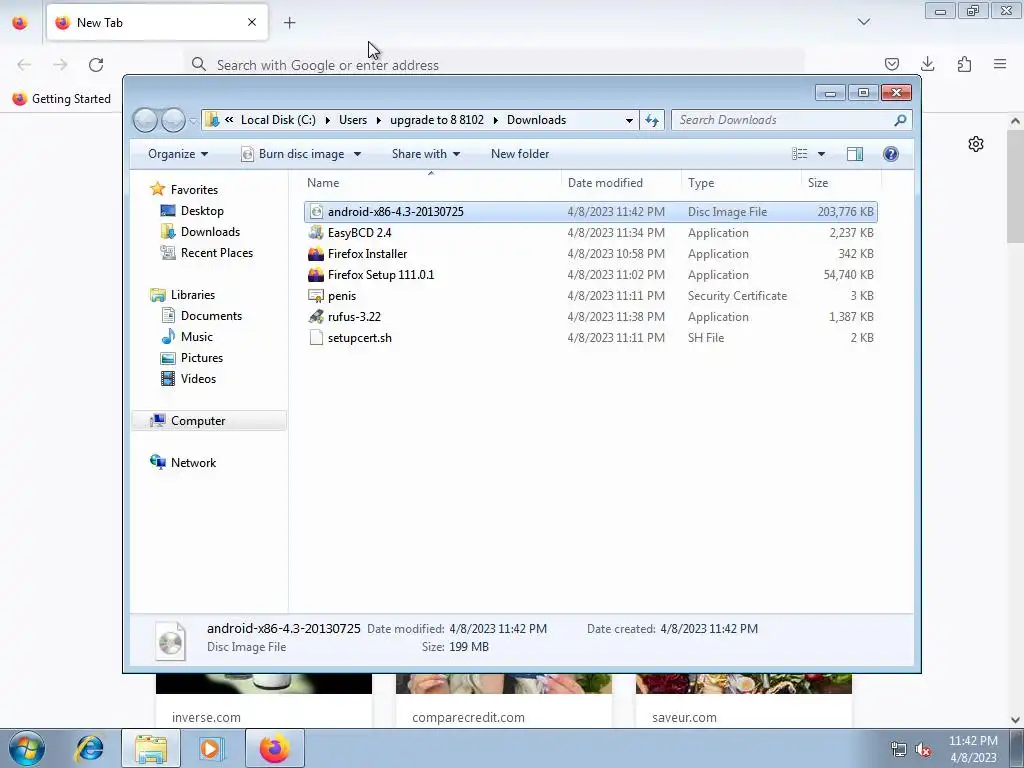Expand breadcrumb arrow after Users
This screenshot has height=768, width=1024.
tap(378, 120)
